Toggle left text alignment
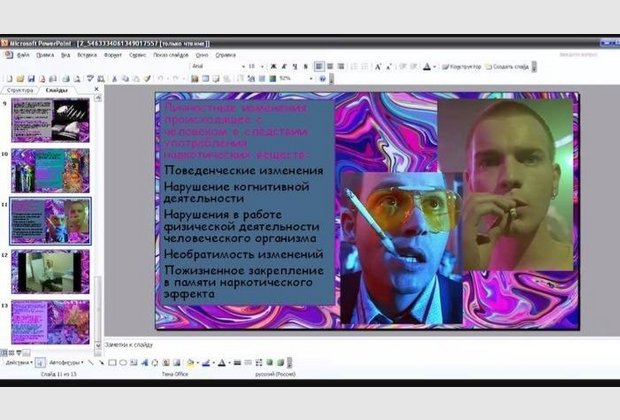620x420 pixels. coord(319,66)
